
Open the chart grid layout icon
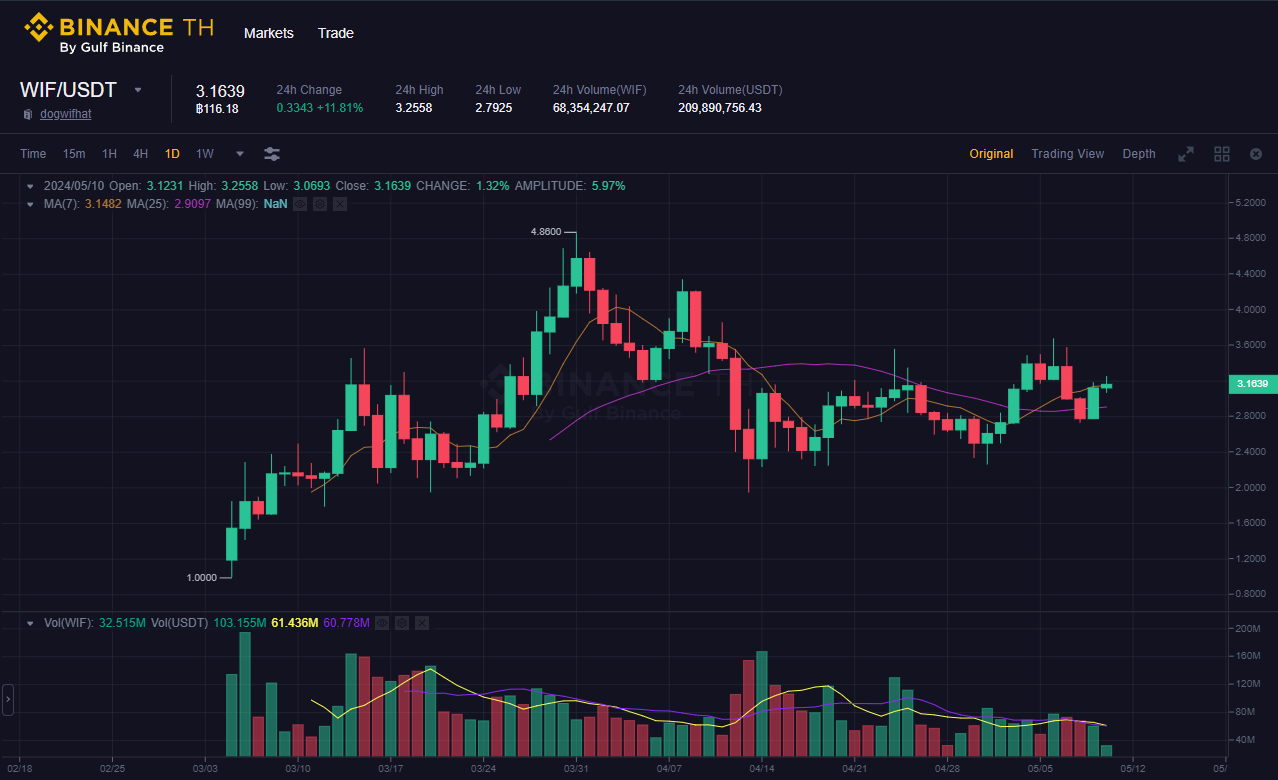[1221, 154]
